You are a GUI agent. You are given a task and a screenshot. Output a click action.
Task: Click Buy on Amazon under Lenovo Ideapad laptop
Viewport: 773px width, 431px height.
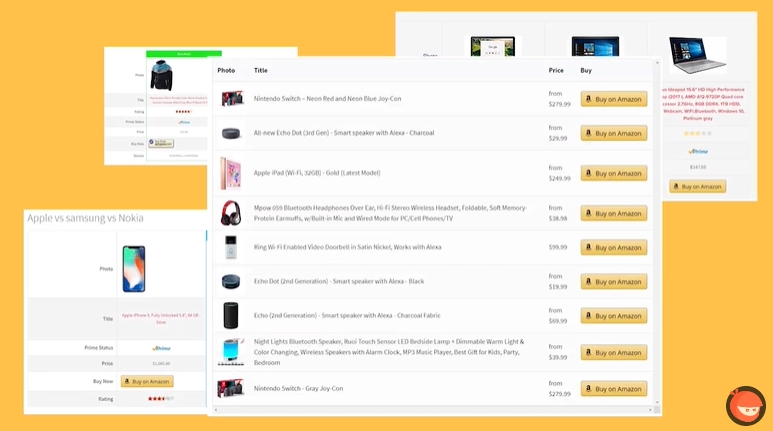(x=697, y=186)
